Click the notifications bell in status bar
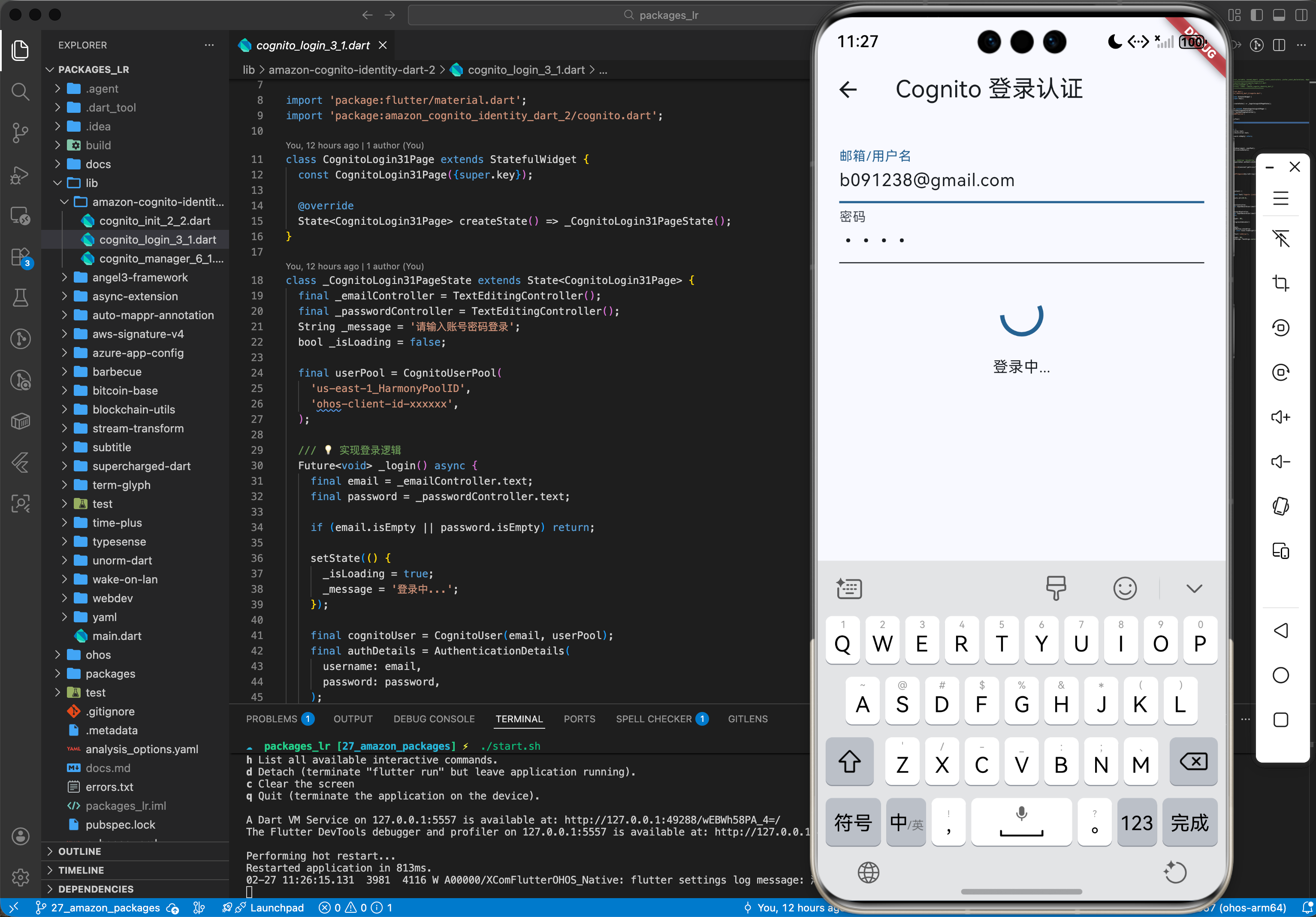The image size is (1316, 917). [x=1307, y=908]
